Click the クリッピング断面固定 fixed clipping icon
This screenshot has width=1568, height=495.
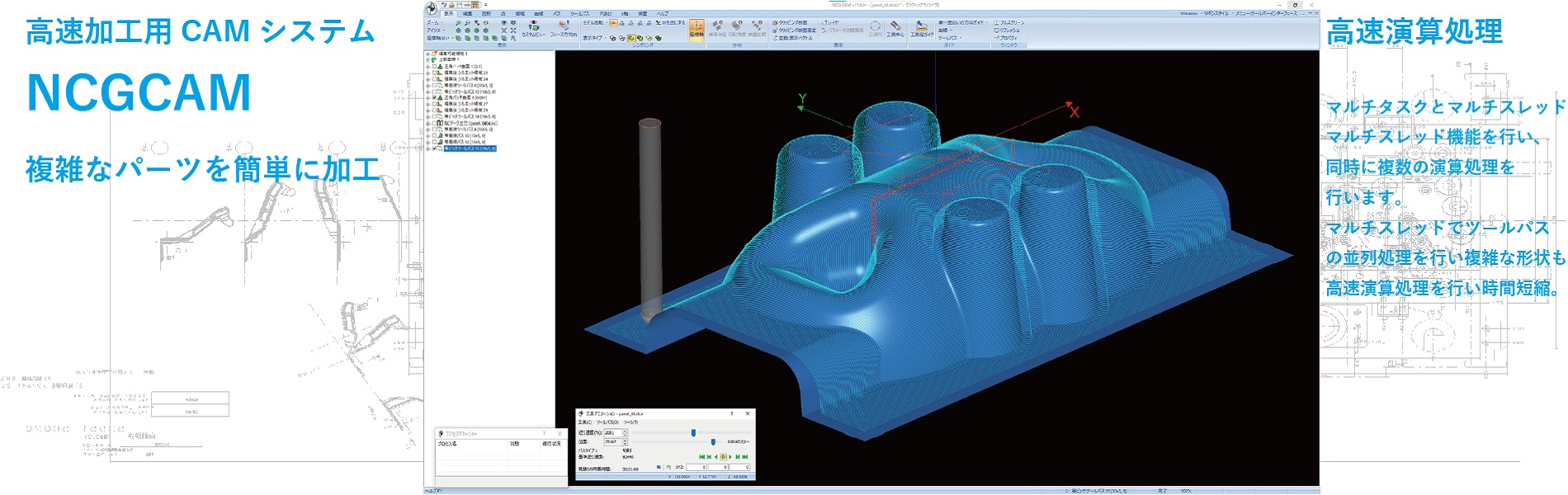795,31
